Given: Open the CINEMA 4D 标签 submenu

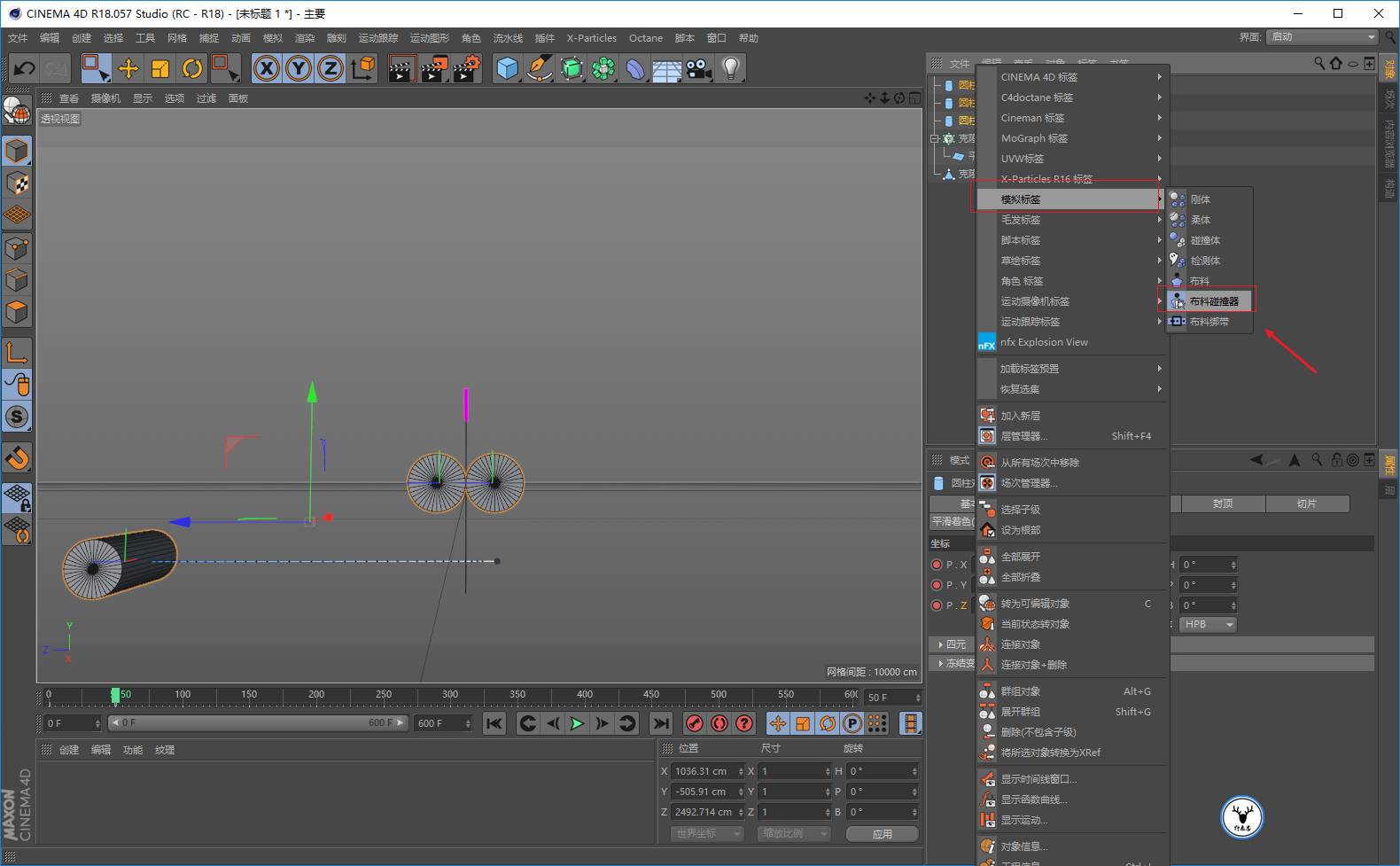Looking at the screenshot, I should pos(1071,77).
